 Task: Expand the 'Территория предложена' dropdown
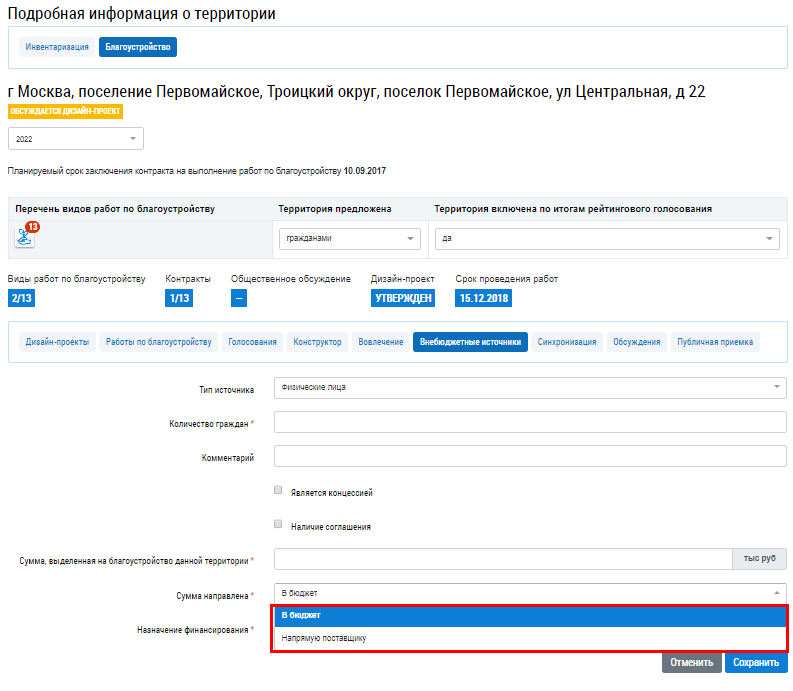pos(349,238)
